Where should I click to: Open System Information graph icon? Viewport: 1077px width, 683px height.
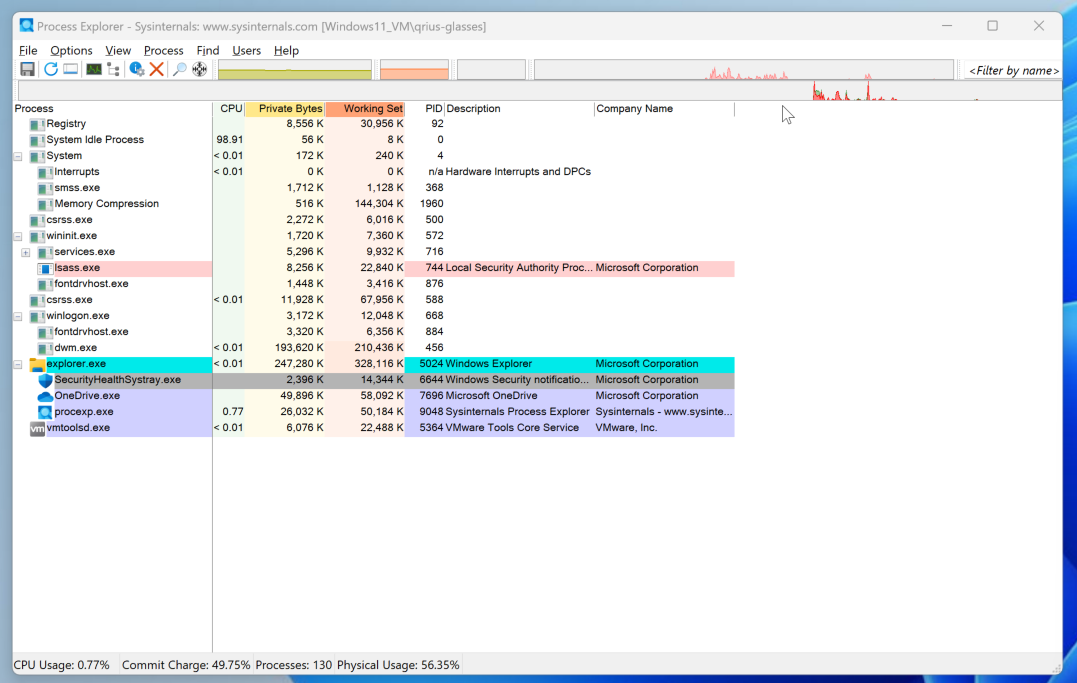93,69
